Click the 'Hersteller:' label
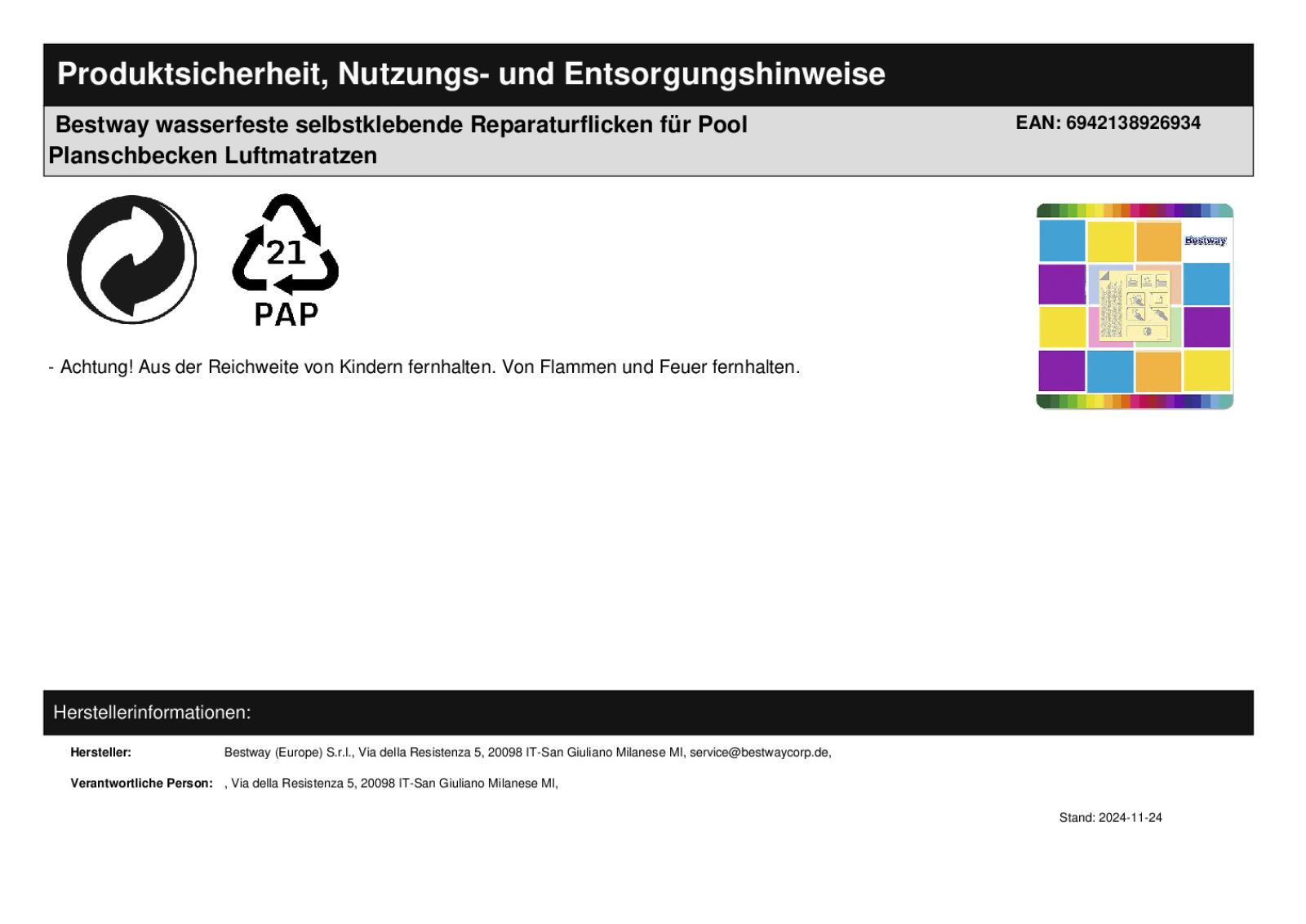 (x=100, y=753)
